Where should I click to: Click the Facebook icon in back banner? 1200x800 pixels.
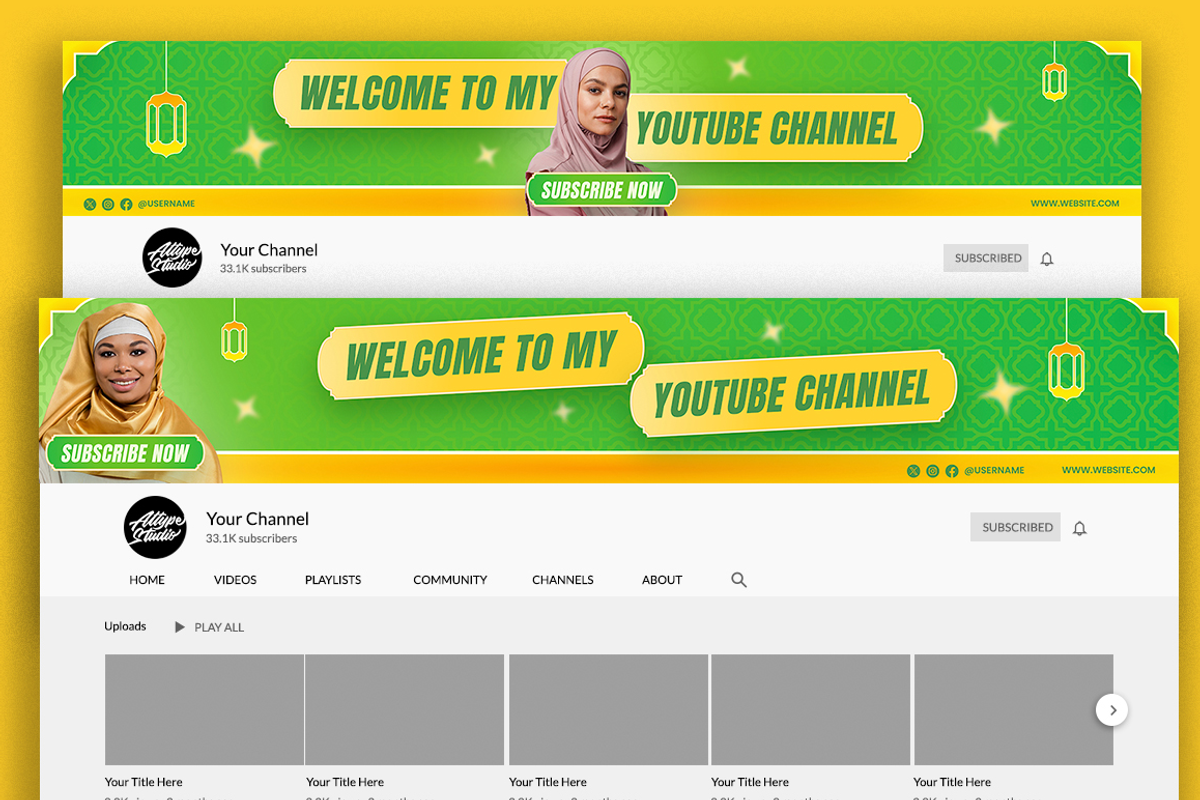pyautogui.click(x=126, y=204)
